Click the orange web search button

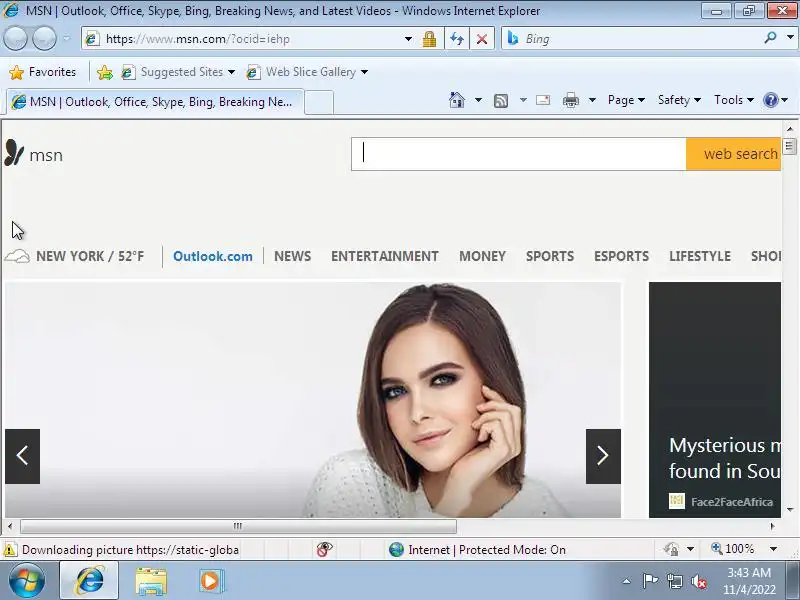pyautogui.click(x=733, y=154)
